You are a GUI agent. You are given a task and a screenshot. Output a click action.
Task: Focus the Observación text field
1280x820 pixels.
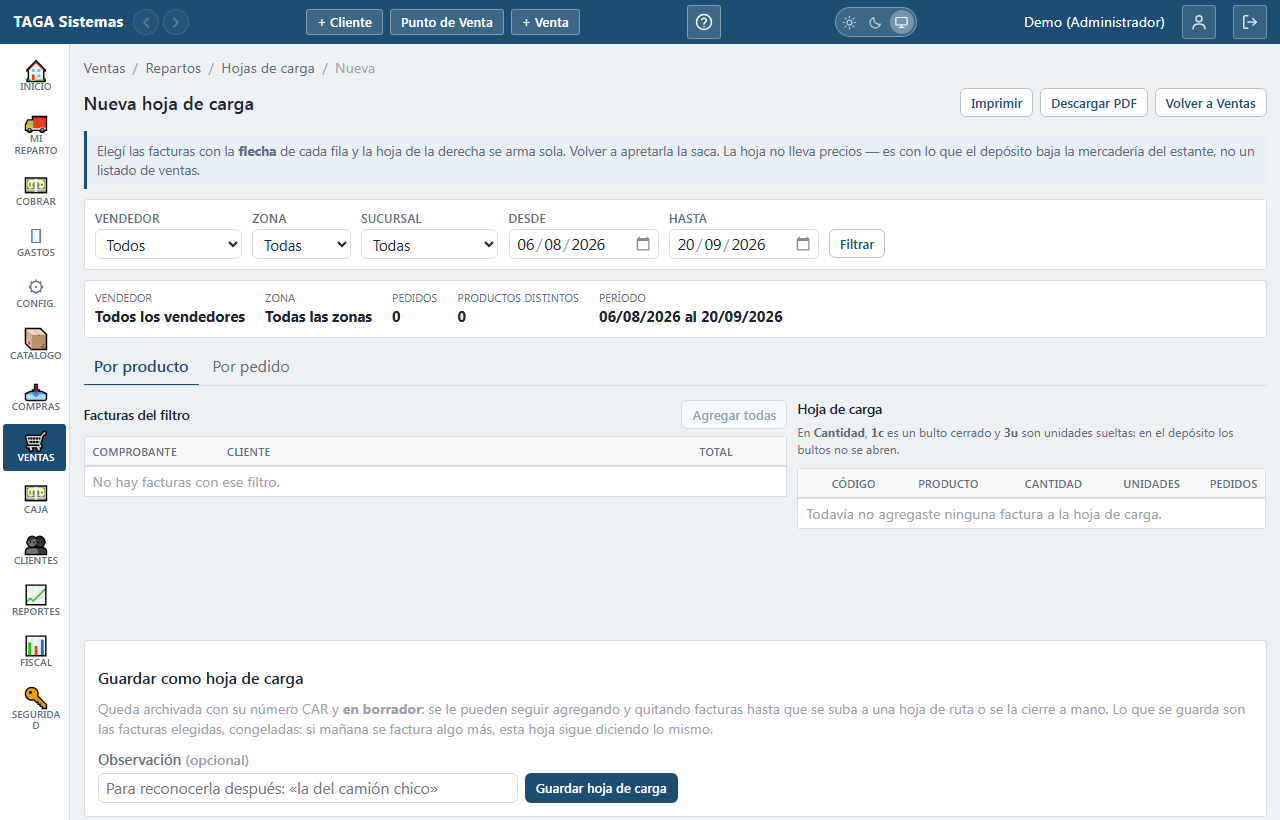point(308,788)
